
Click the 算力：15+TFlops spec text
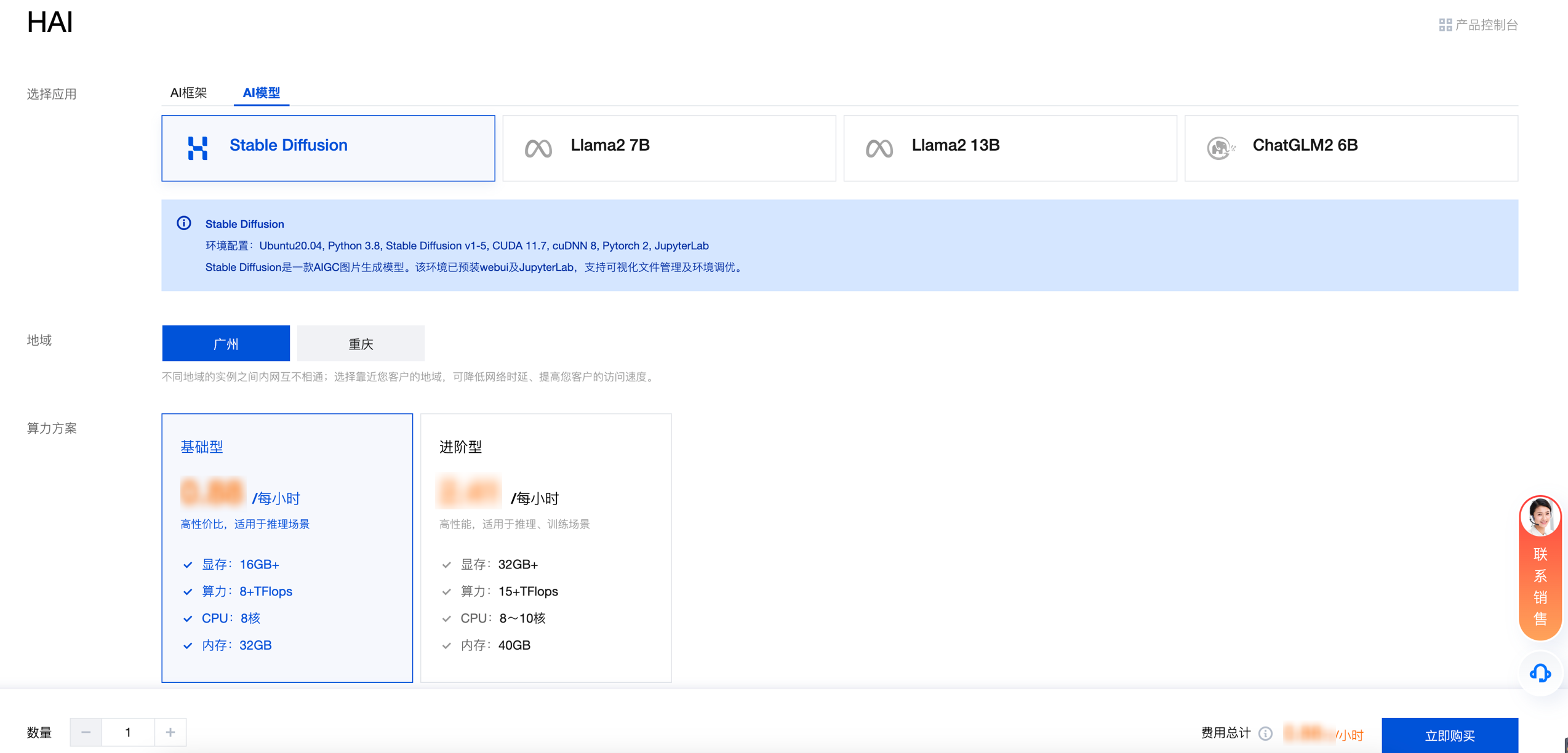(x=510, y=592)
